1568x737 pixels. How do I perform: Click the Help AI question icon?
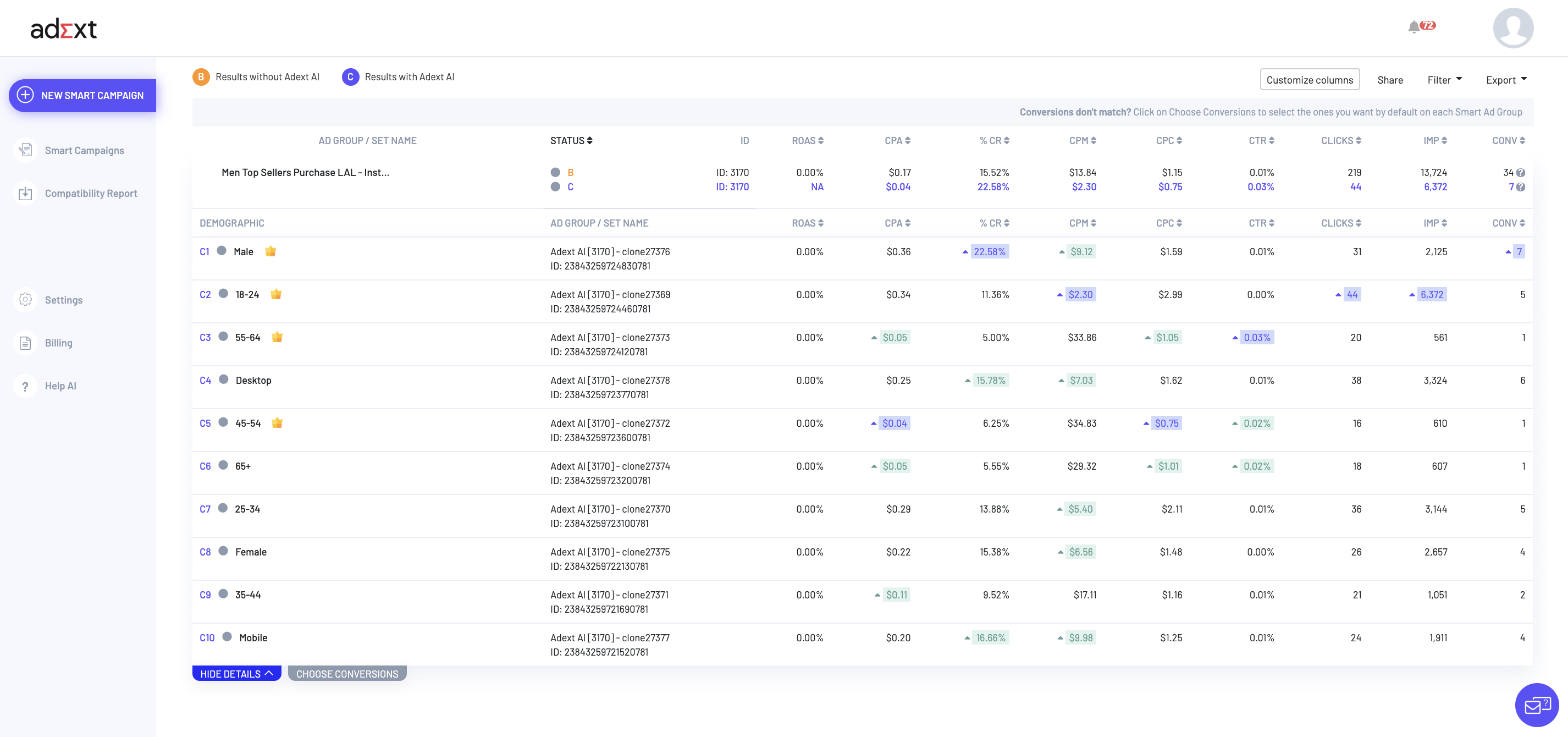coord(25,386)
